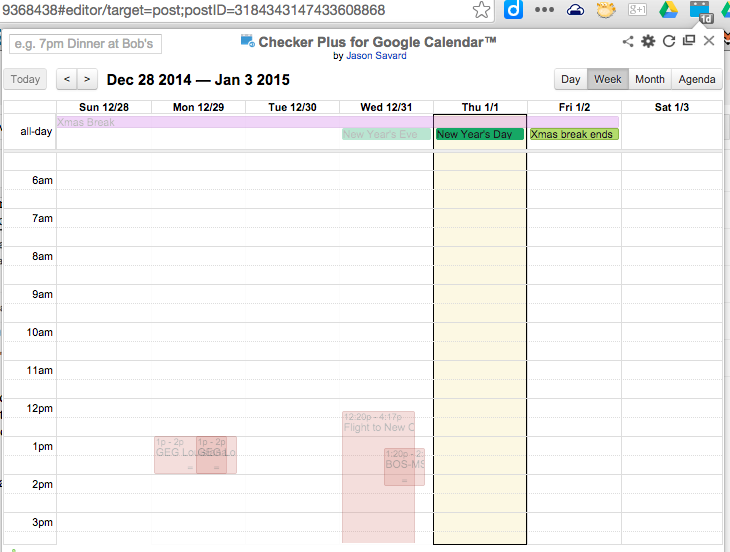Go to previous week arrow

(x=67, y=79)
